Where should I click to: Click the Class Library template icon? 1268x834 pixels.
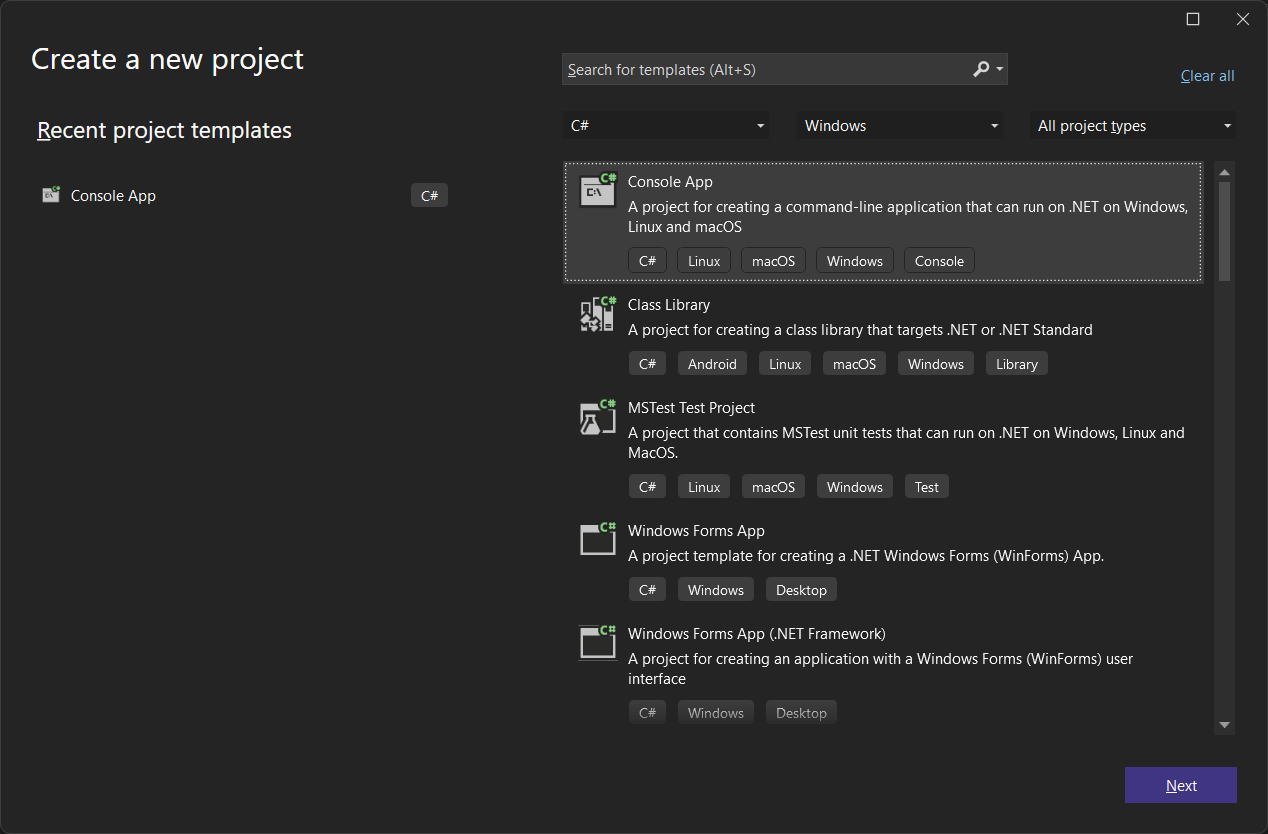(x=598, y=313)
